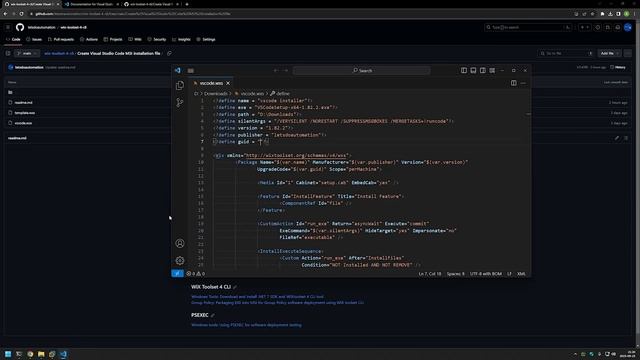Click VS Code remote window status icon
This screenshot has height=360, width=640.
tap(178, 273)
